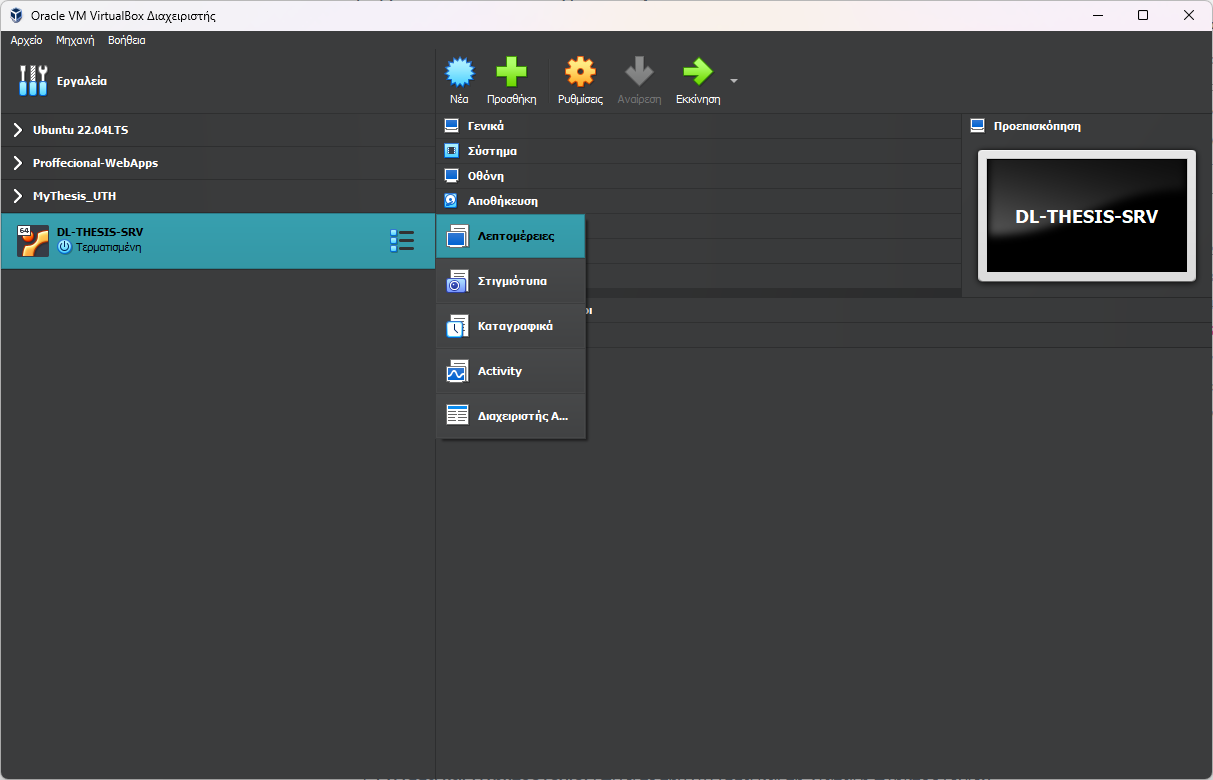Click the Activity graph icon
The width and height of the screenshot is (1213, 780).
click(457, 371)
